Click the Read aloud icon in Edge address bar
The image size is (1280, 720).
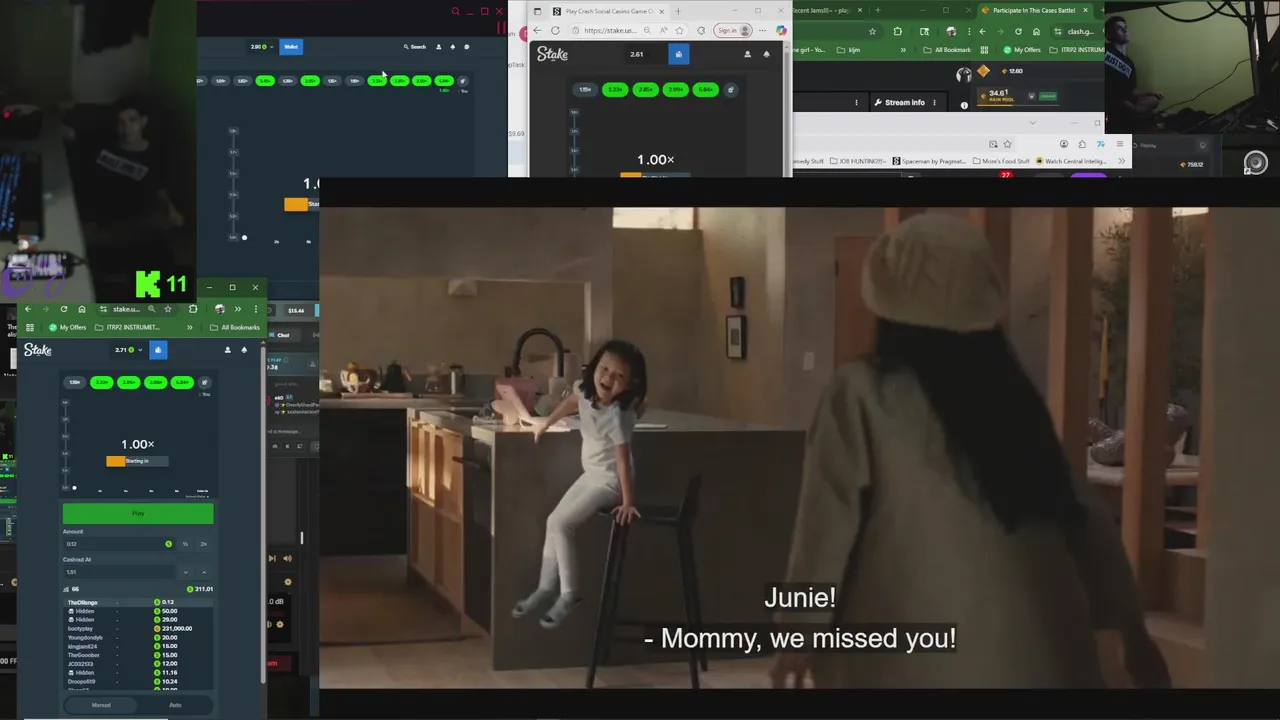pyautogui.click(x=663, y=30)
